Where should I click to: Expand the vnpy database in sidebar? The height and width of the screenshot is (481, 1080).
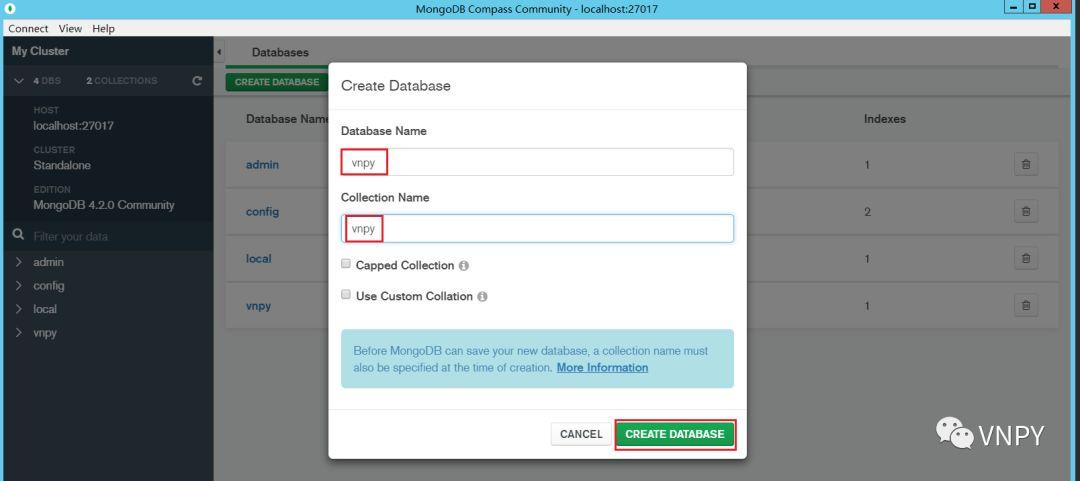pyautogui.click(x=19, y=332)
